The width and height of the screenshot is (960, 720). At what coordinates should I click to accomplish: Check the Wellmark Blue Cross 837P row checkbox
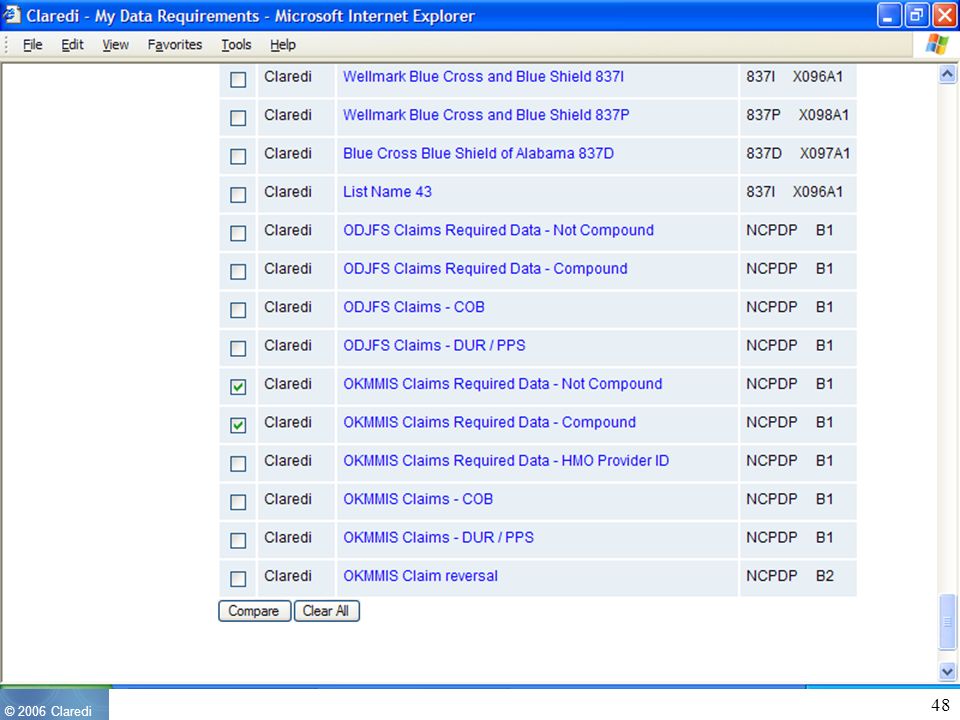(x=238, y=118)
